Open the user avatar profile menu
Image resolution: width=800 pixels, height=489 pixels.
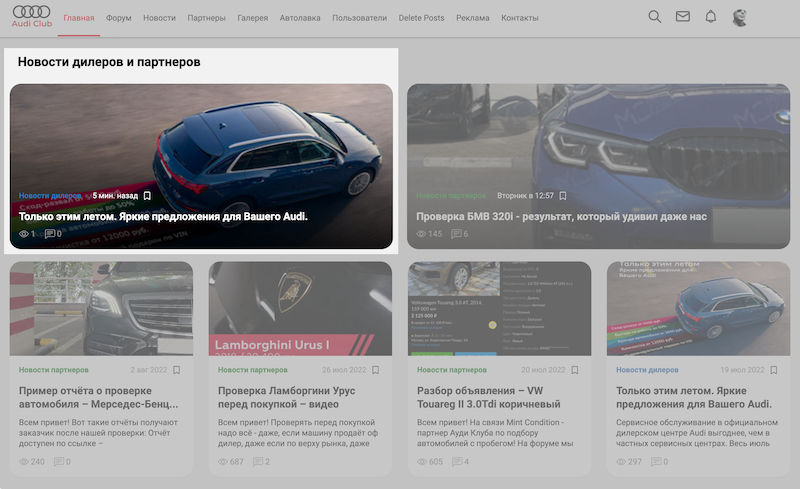pos(739,17)
